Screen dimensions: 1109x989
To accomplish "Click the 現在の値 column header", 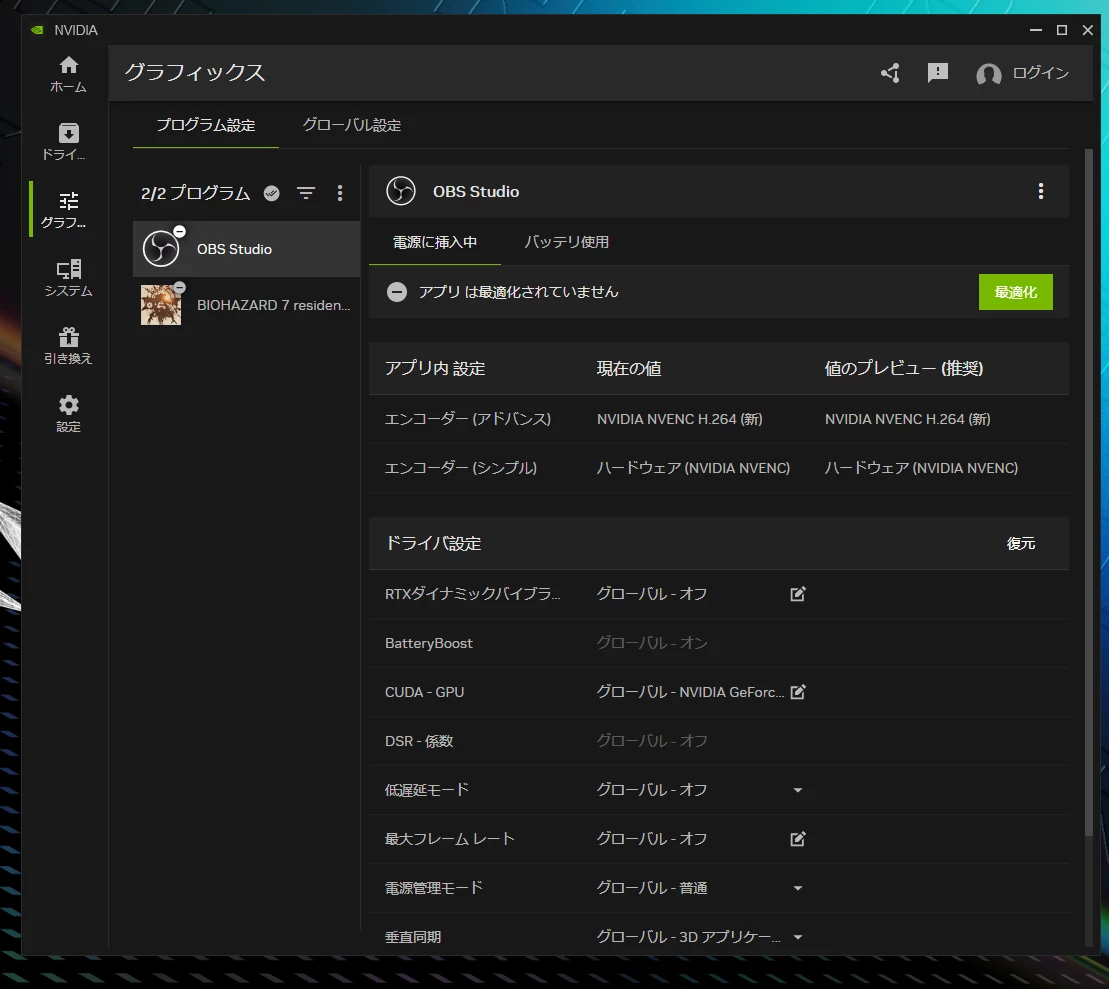I will tap(628, 368).
